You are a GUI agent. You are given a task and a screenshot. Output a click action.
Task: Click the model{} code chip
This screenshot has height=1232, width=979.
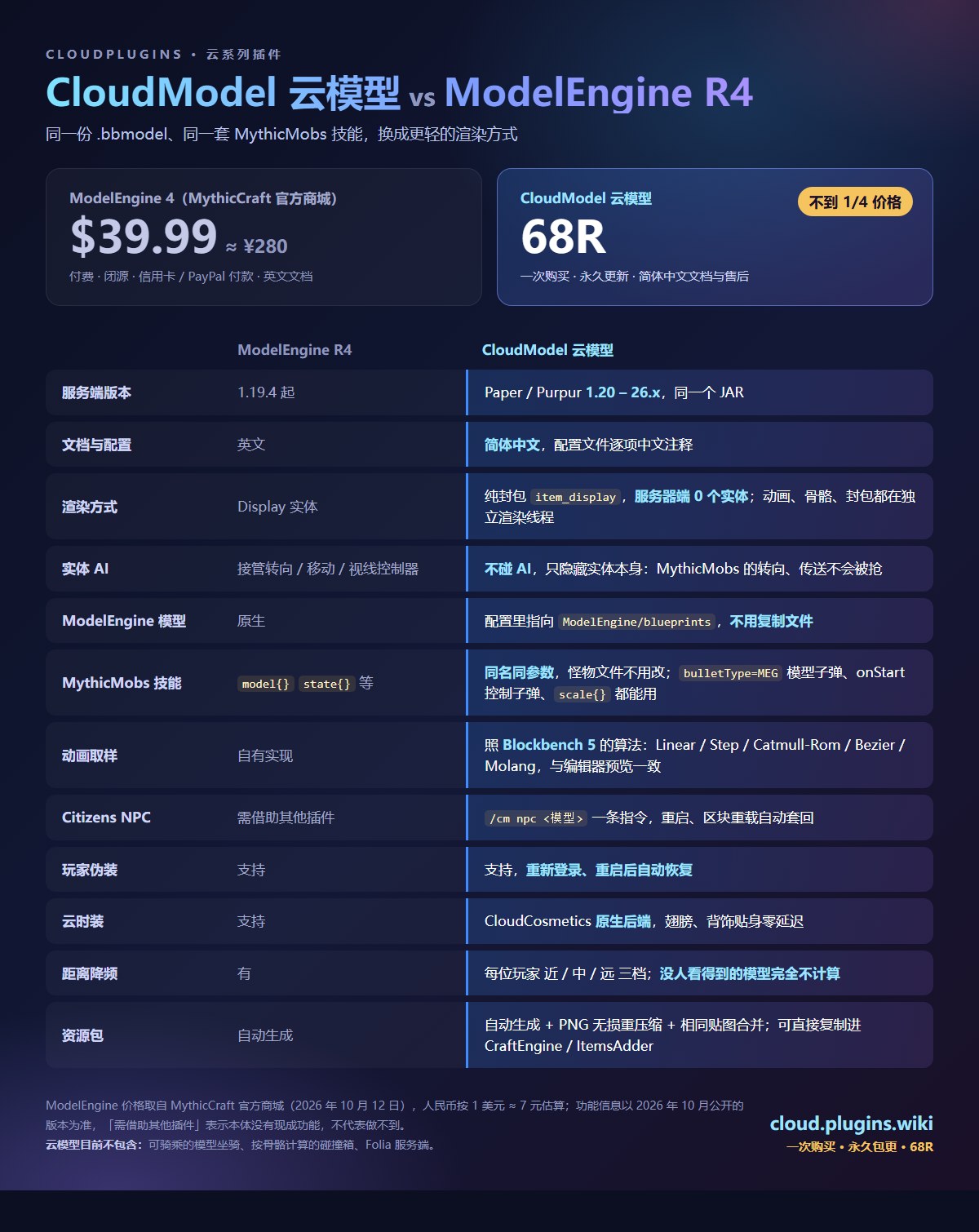coord(265,684)
